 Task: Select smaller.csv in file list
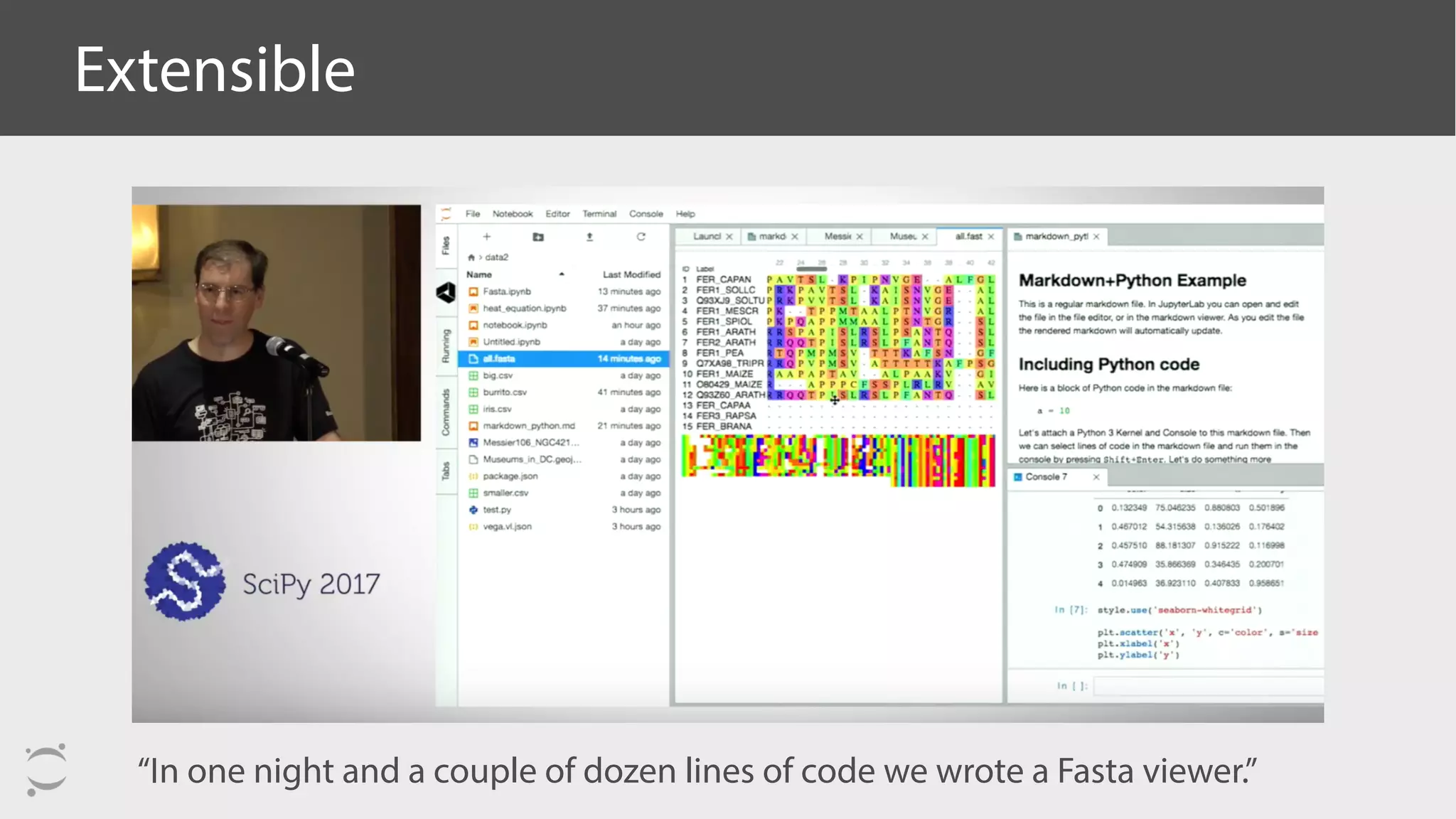[x=564, y=493]
